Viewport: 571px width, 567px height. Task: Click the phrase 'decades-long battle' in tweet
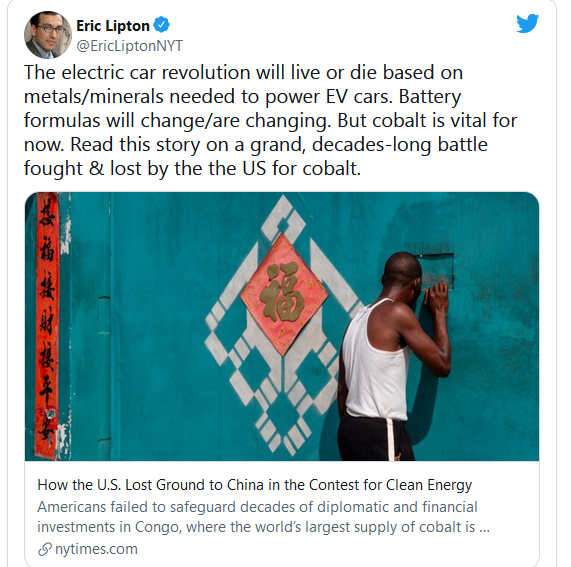399,145
